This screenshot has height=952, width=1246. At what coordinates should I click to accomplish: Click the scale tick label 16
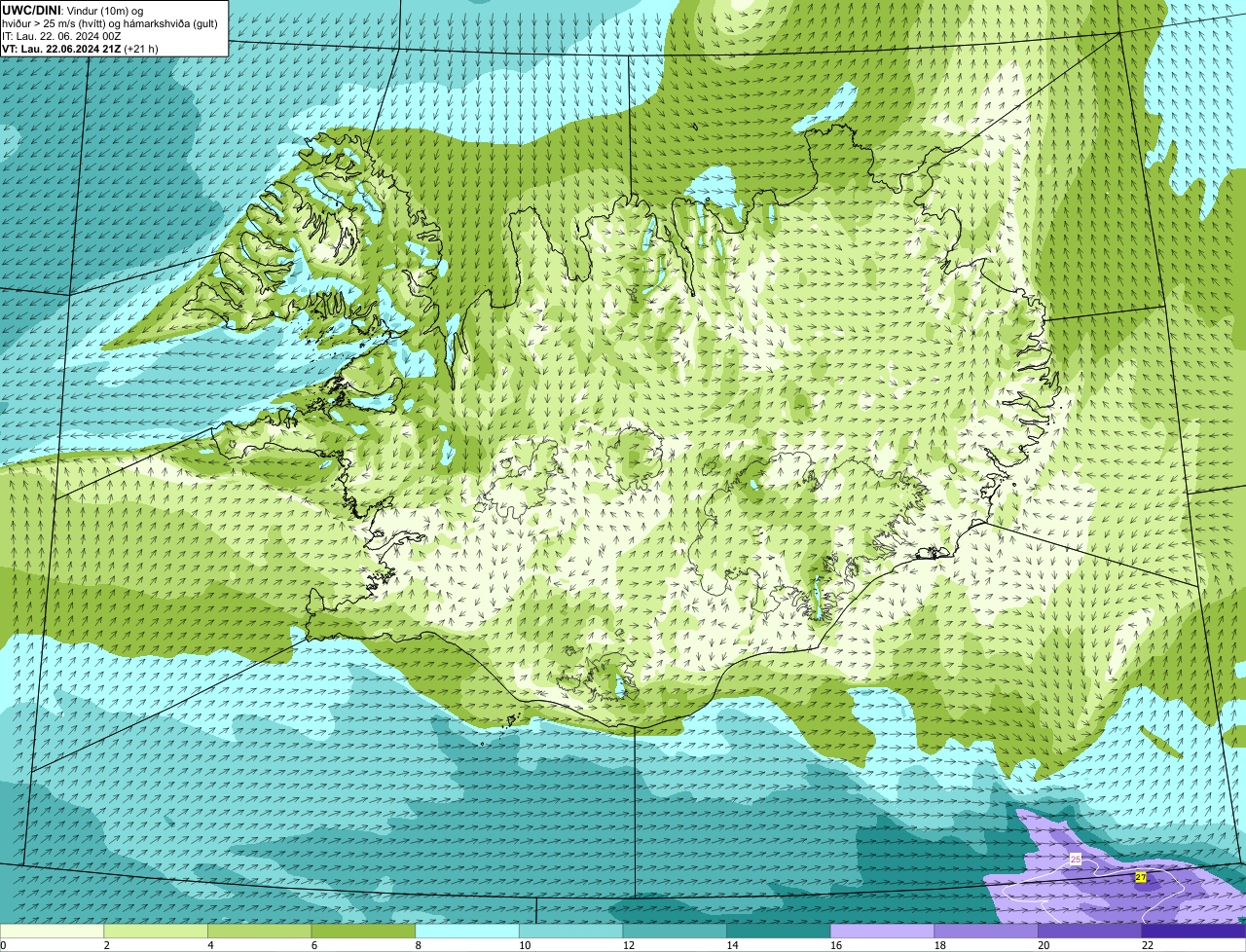pyautogui.click(x=836, y=945)
